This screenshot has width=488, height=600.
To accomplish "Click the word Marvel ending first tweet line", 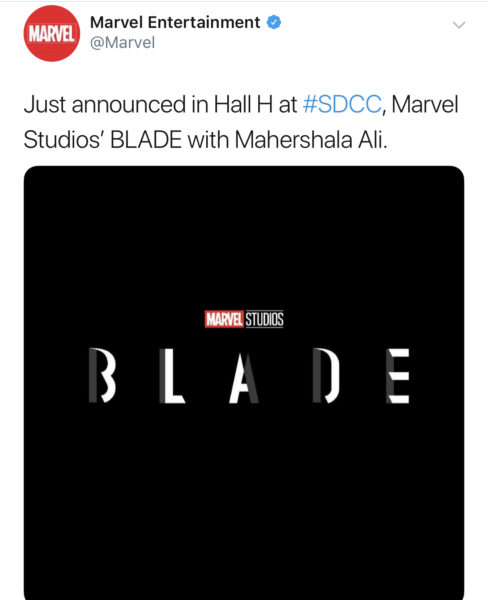I will [x=425, y=104].
